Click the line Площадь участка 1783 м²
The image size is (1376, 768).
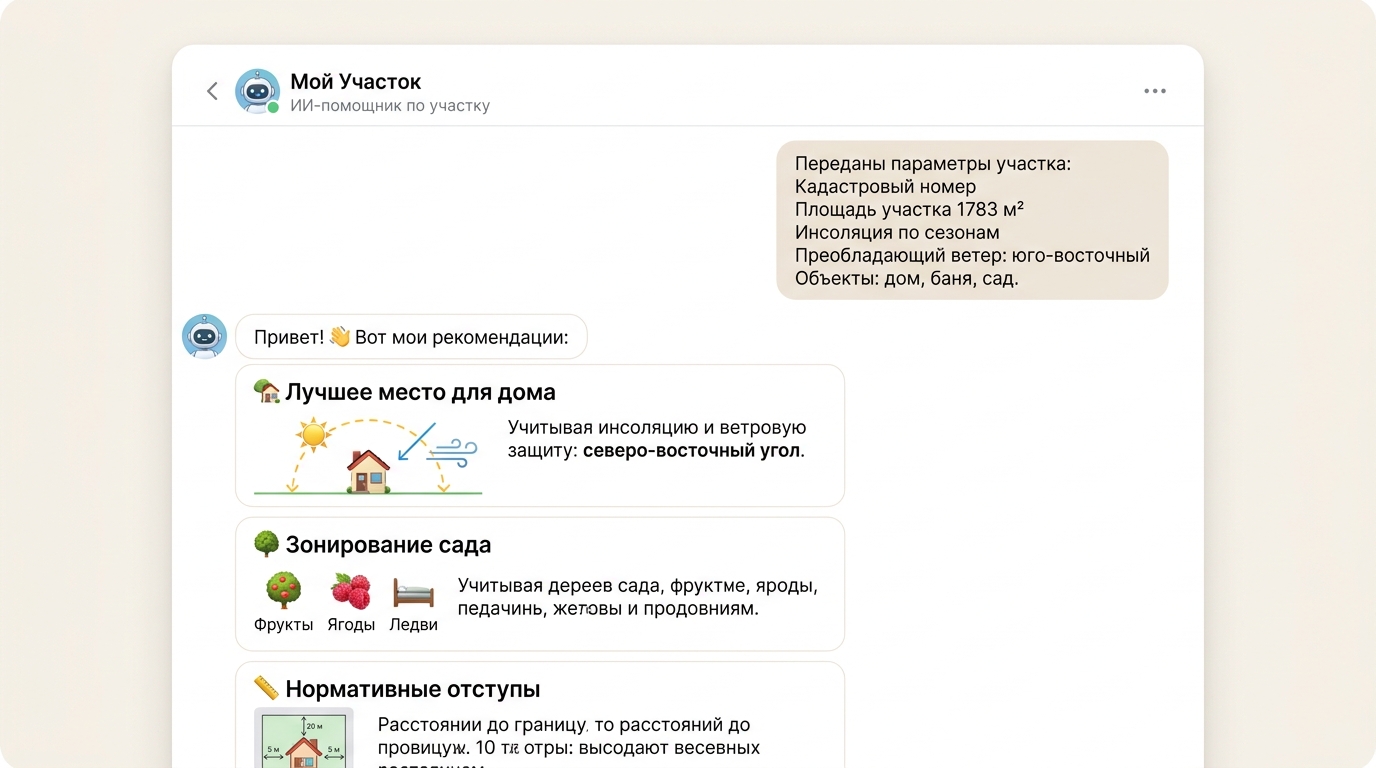pos(909,209)
